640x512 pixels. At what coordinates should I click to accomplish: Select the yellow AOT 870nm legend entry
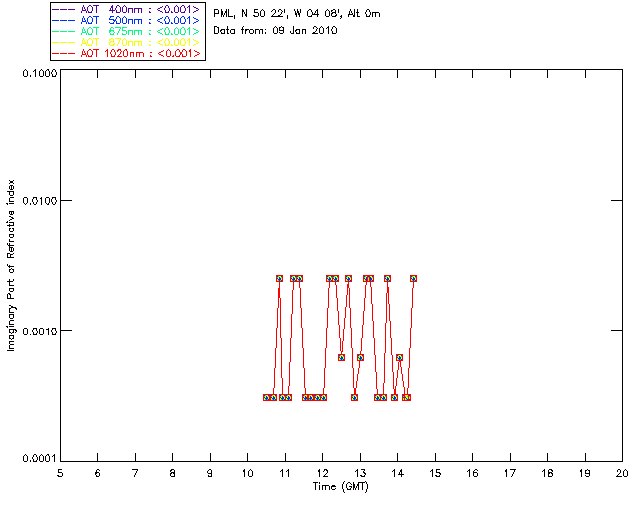click(126, 42)
